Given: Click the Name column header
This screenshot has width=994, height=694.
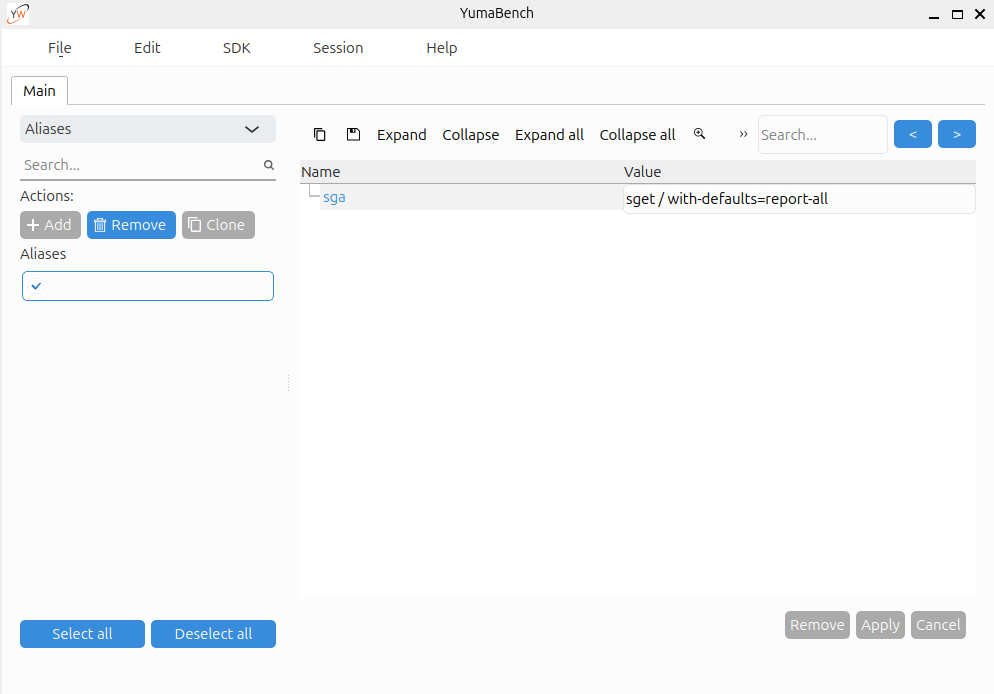Looking at the screenshot, I should click(462, 172).
